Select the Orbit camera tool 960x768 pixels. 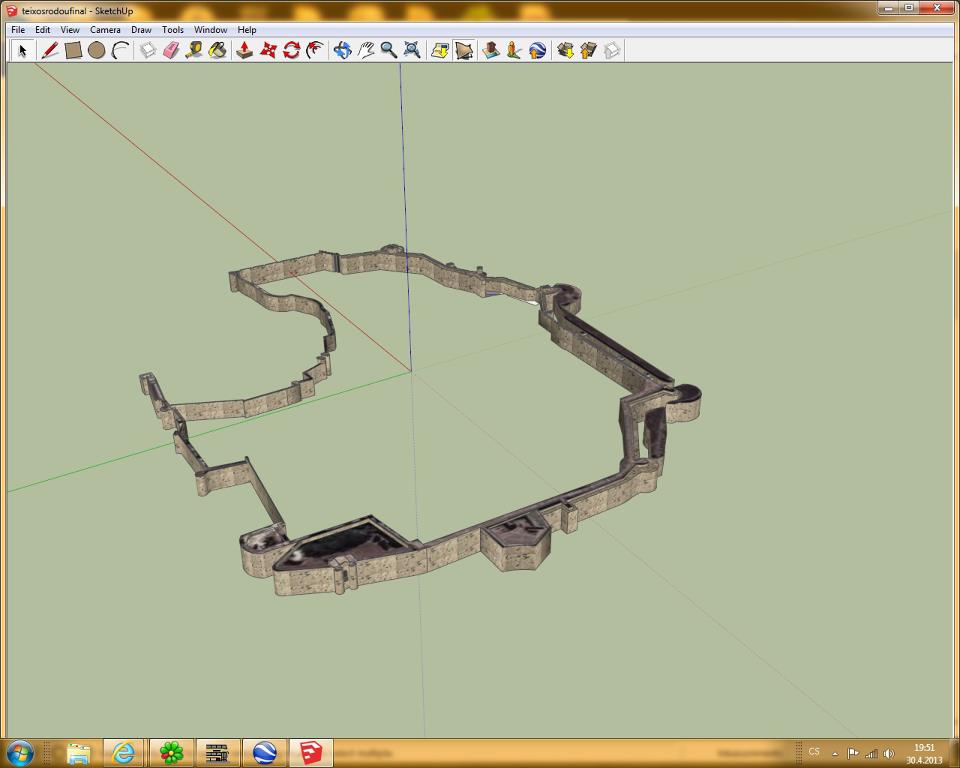(342, 50)
